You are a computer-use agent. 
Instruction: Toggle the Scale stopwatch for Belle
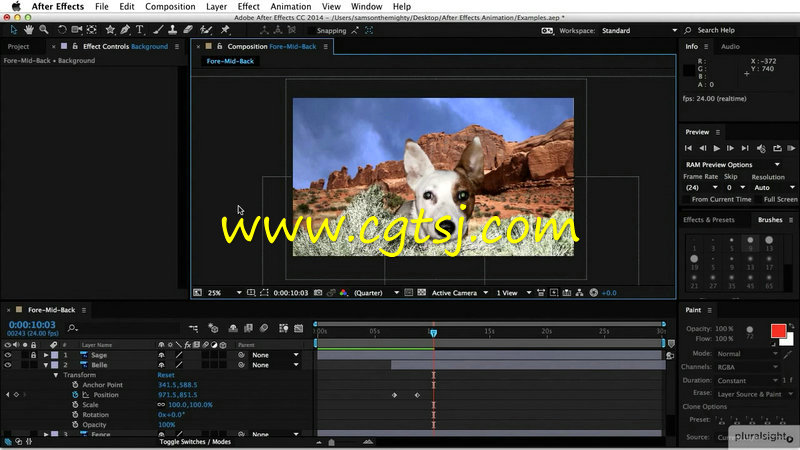coord(75,405)
